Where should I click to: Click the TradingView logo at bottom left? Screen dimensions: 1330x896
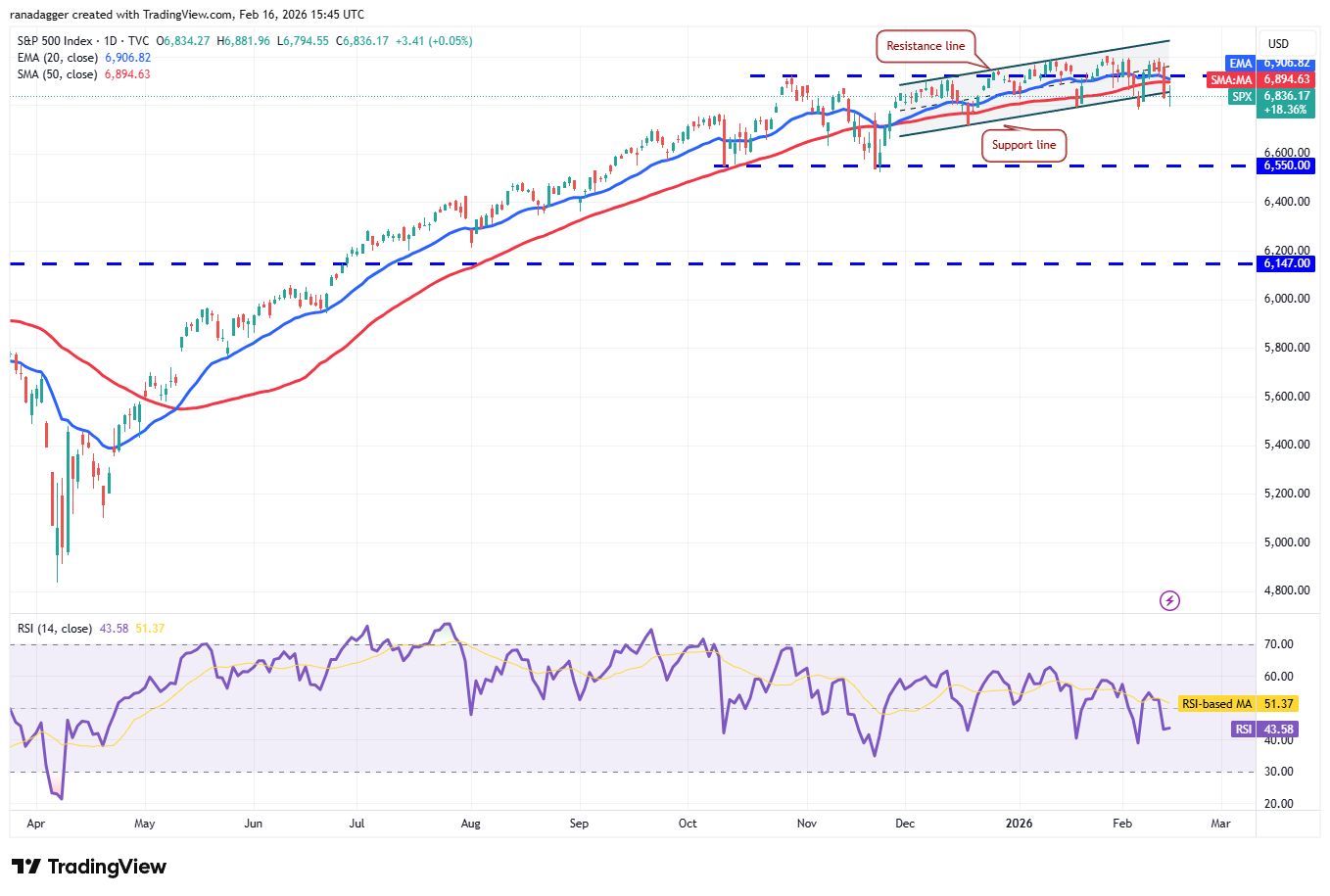pyautogui.click(x=89, y=867)
